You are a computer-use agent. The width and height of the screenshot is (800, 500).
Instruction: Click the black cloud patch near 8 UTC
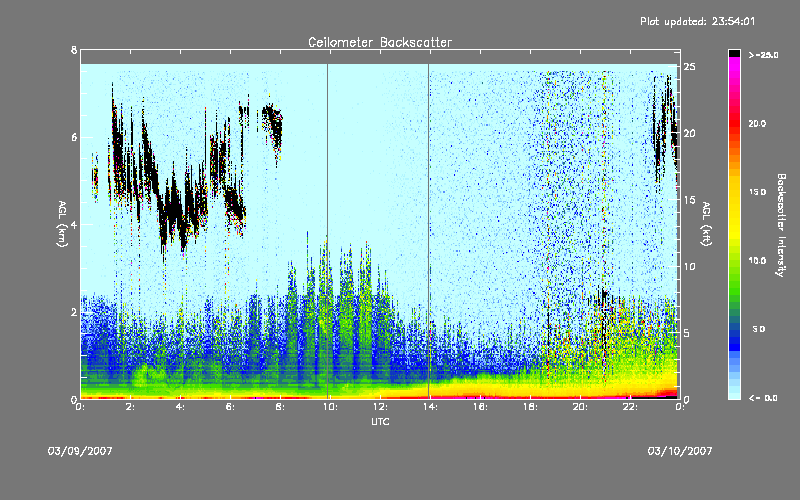[272, 126]
